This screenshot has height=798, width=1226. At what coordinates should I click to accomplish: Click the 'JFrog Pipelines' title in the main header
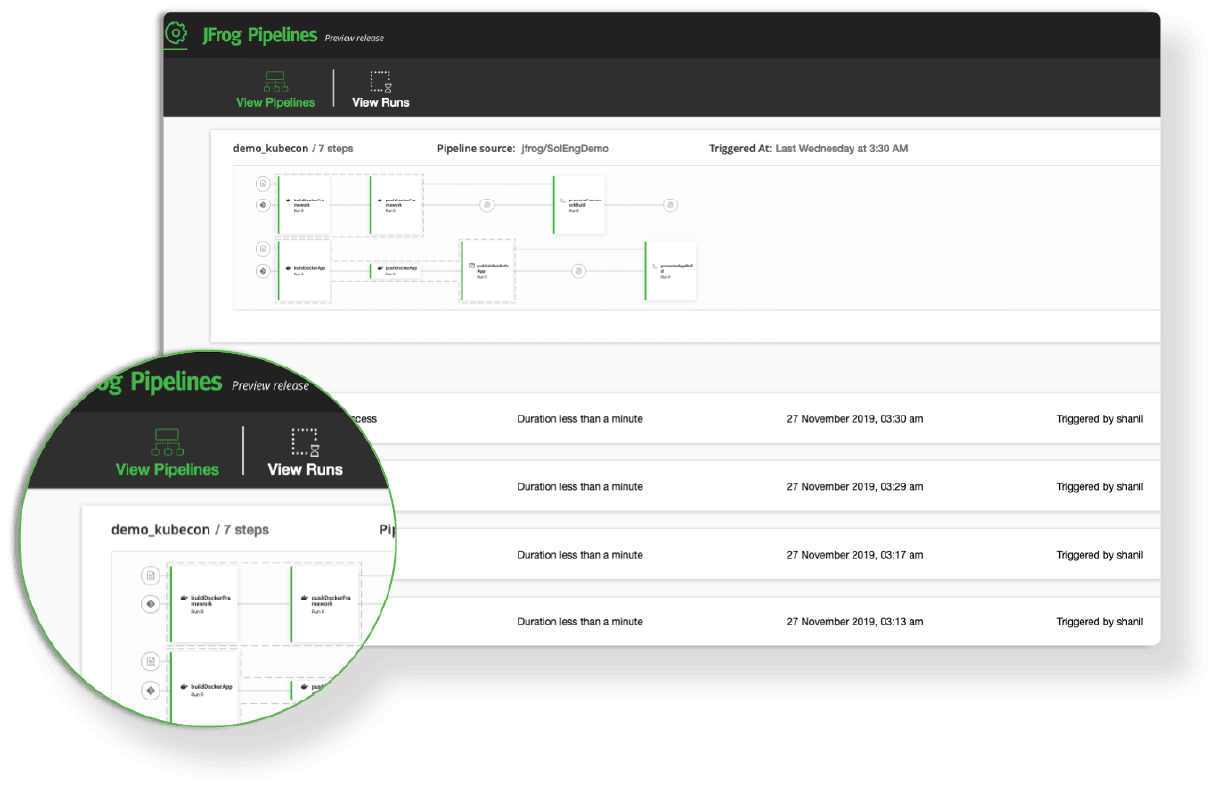click(x=260, y=35)
